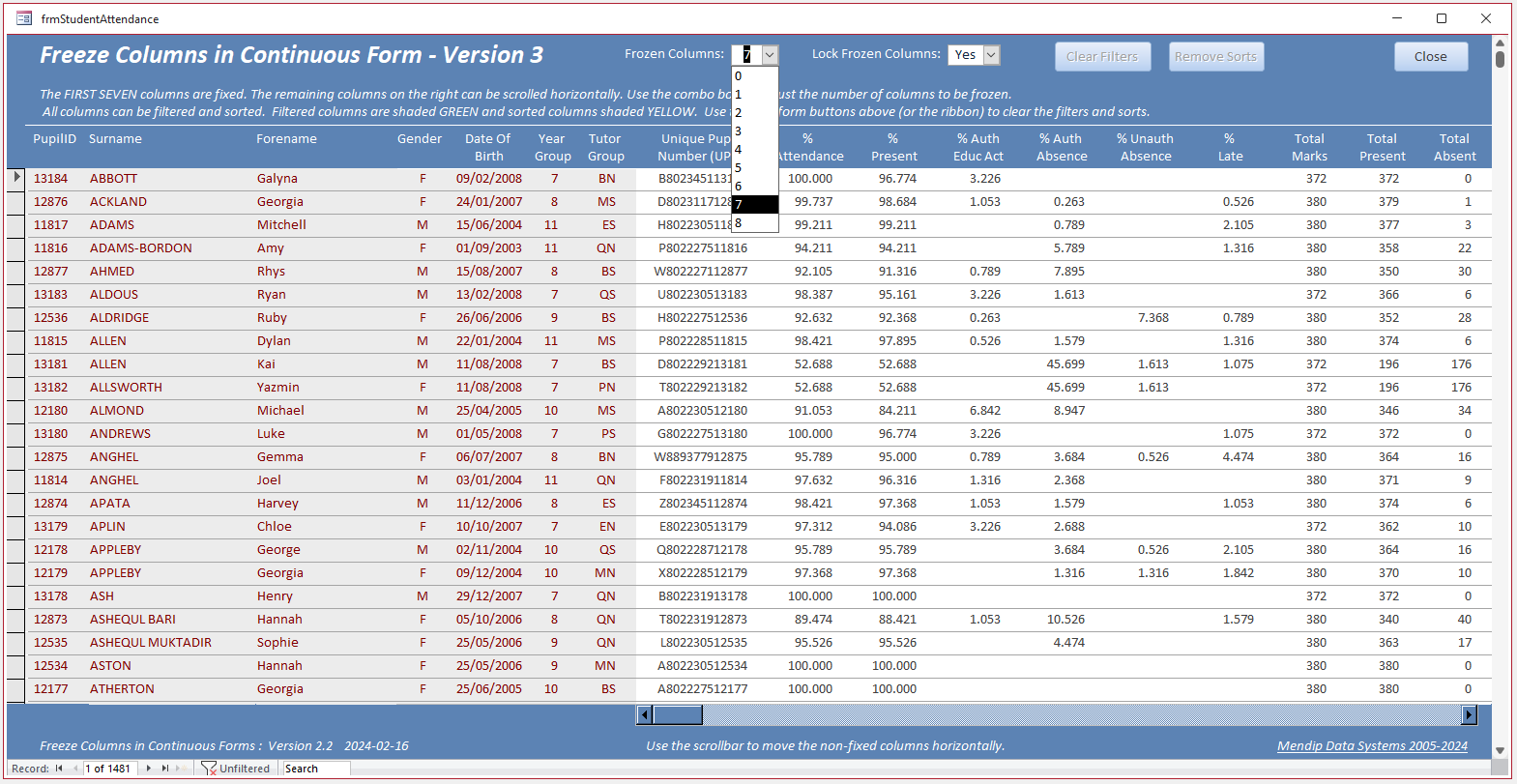Click the vertical scrollbar down arrow
This screenshot has height=784, width=1517.
pyautogui.click(x=1500, y=750)
